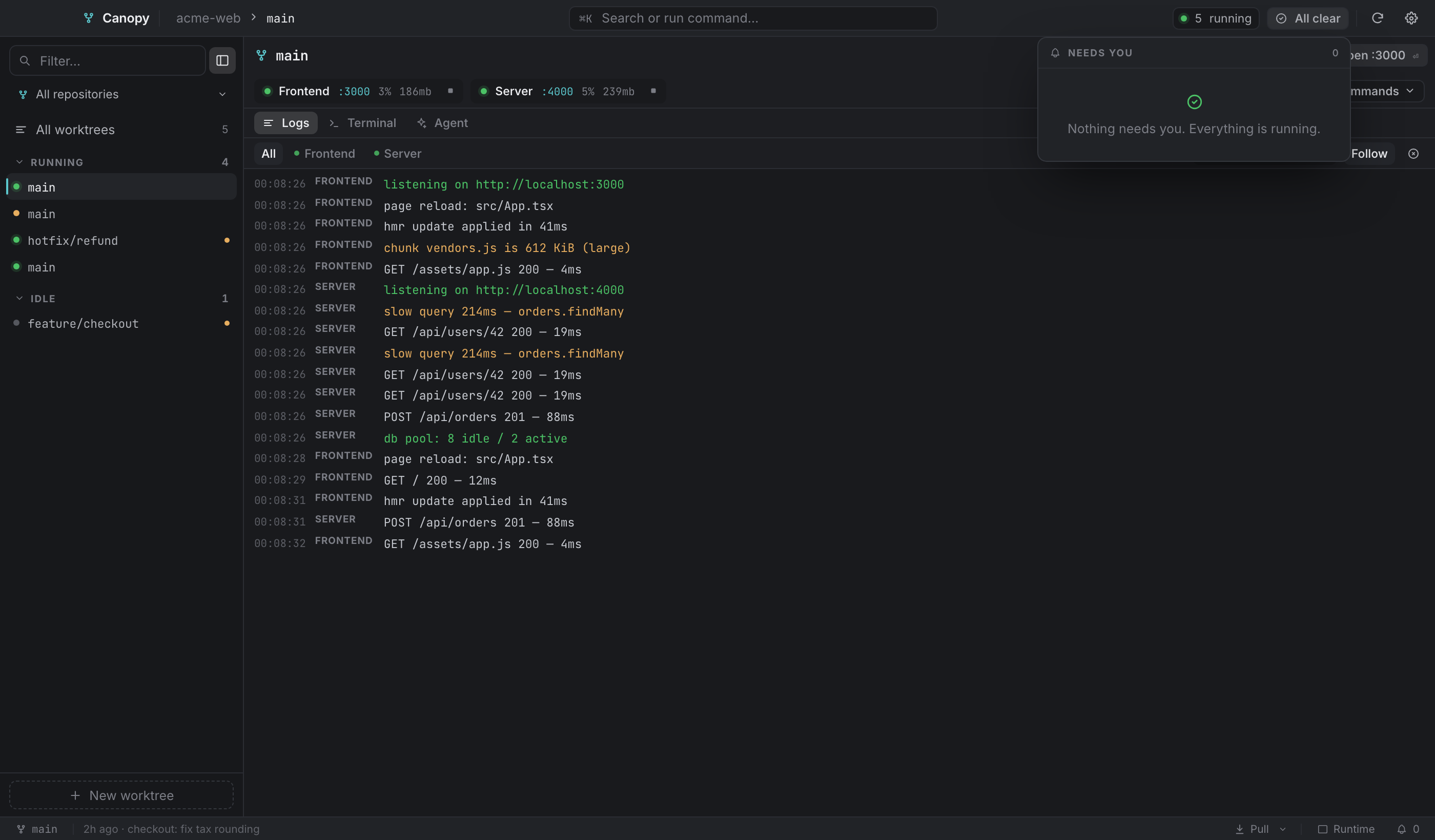This screenshot has height=840, width=1435.
Task: Click the branch icon in bottom status bar
Action: pyautogui.click(x=21, y=829)
